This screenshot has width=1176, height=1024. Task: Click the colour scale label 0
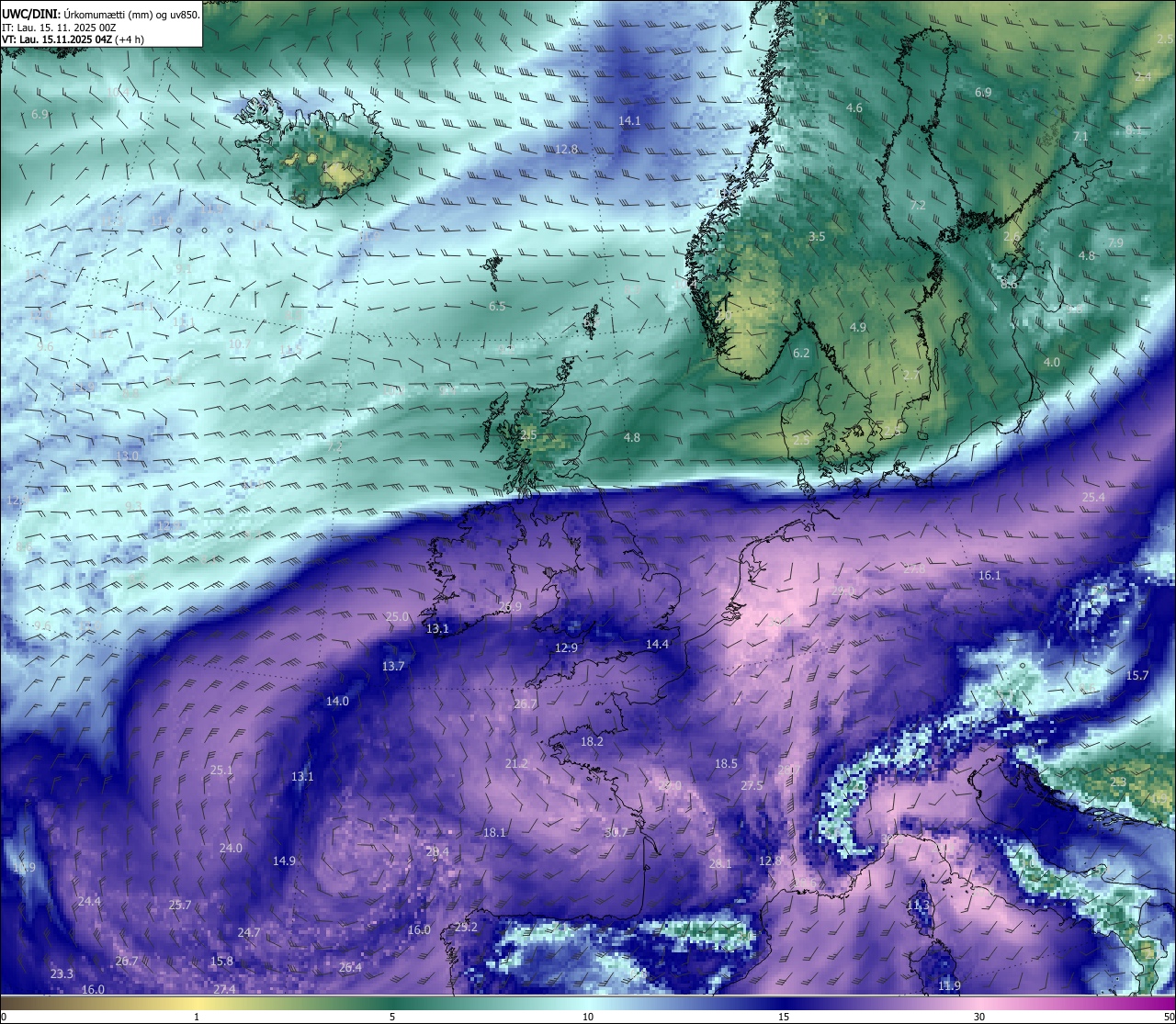click(4, 1017)
